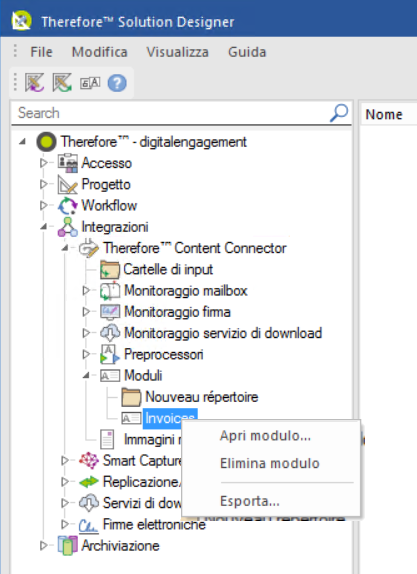This screenshot has width=417, height=574.
Task: Click the Workflow circular arrows icon
Action: [68, 205]
